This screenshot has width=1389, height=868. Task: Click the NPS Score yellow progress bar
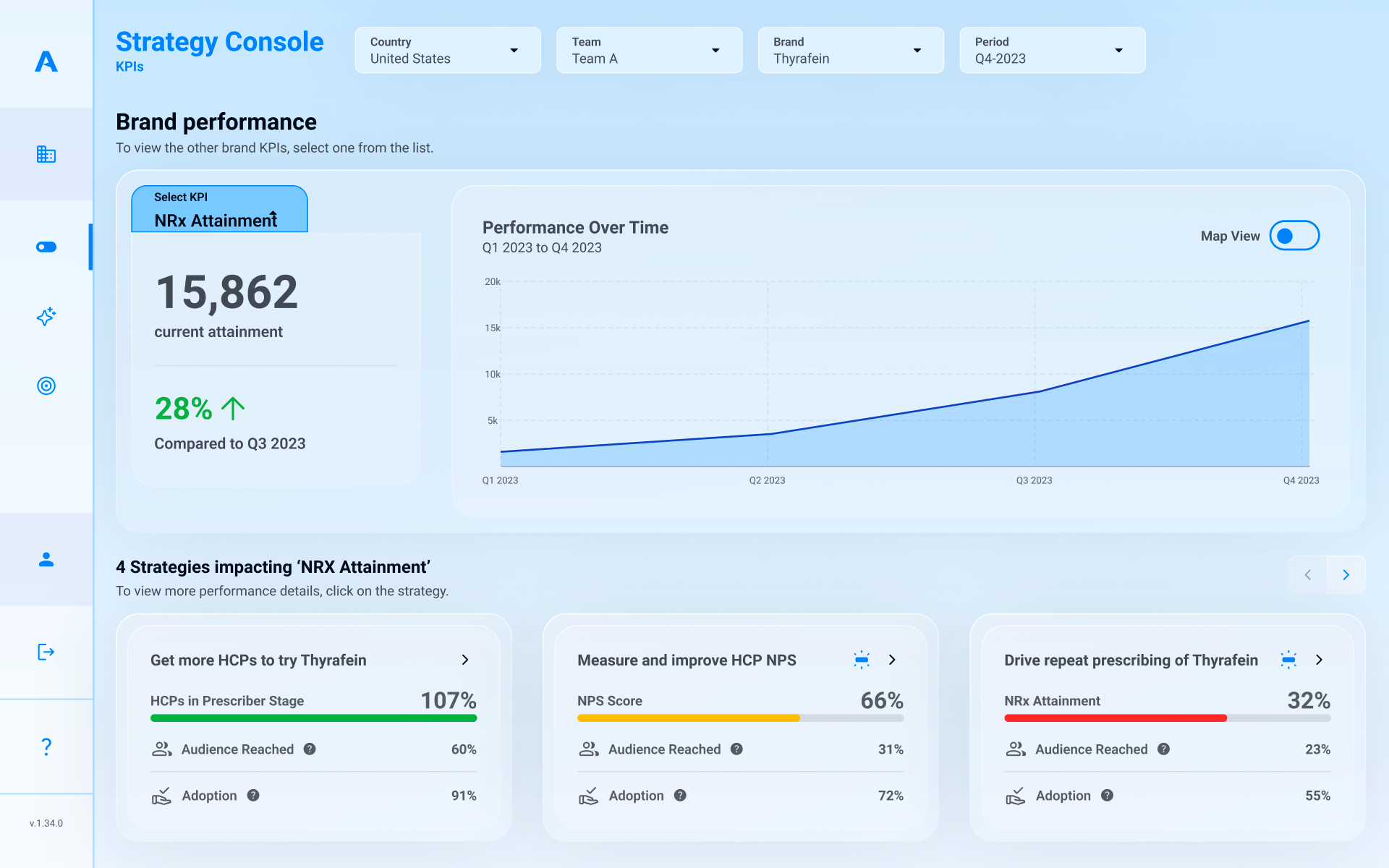tap(688, 718)
